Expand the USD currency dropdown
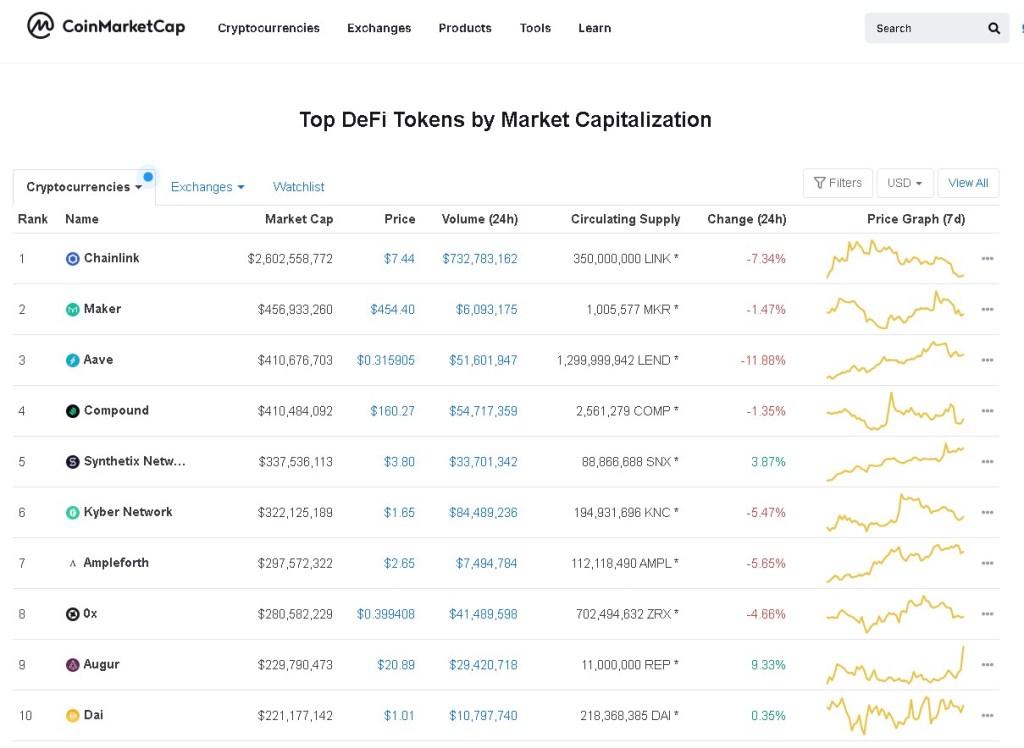 point(905,183)
